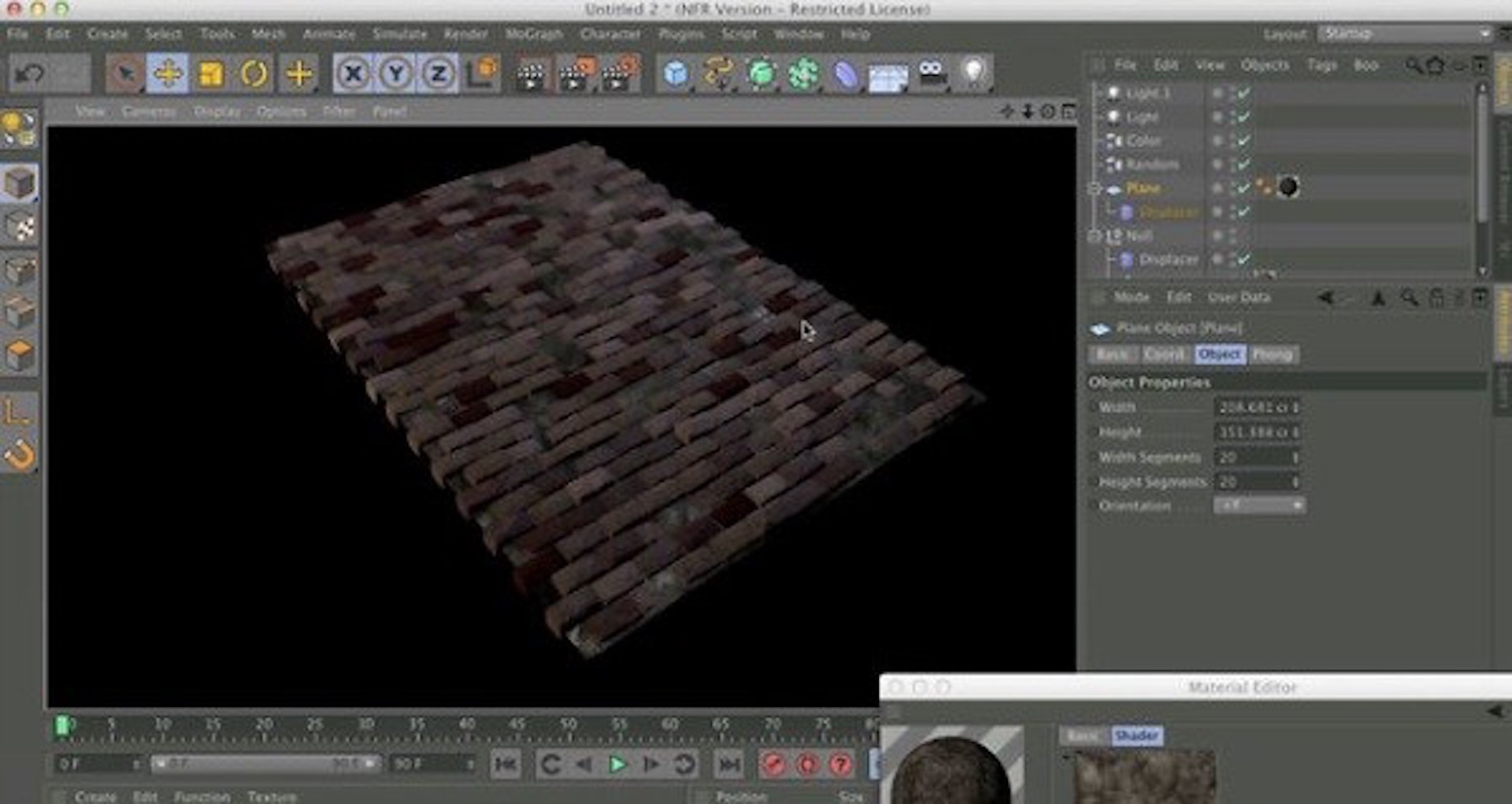Select the Color shader effector object

click(x=1143, y=141)
